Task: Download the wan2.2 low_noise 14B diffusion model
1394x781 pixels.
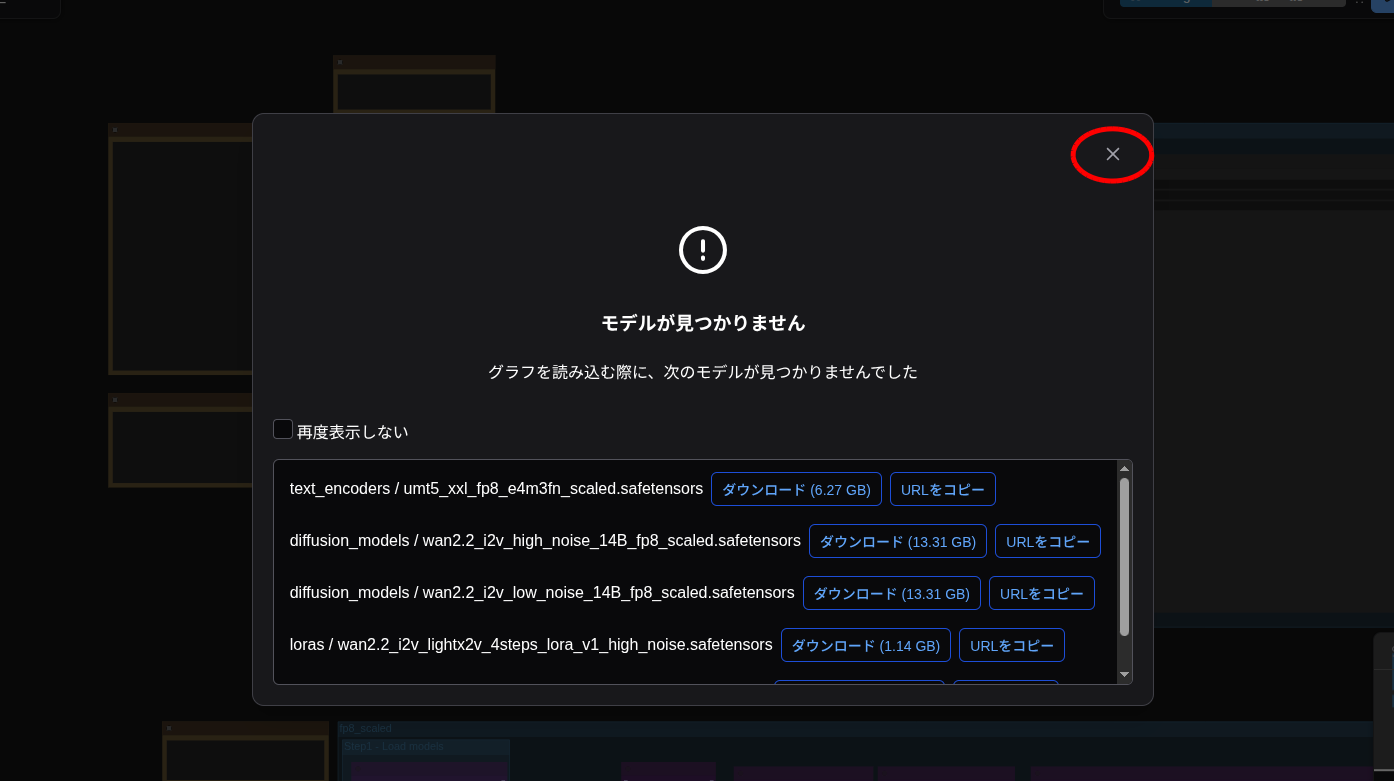Action: click(891, 594)
